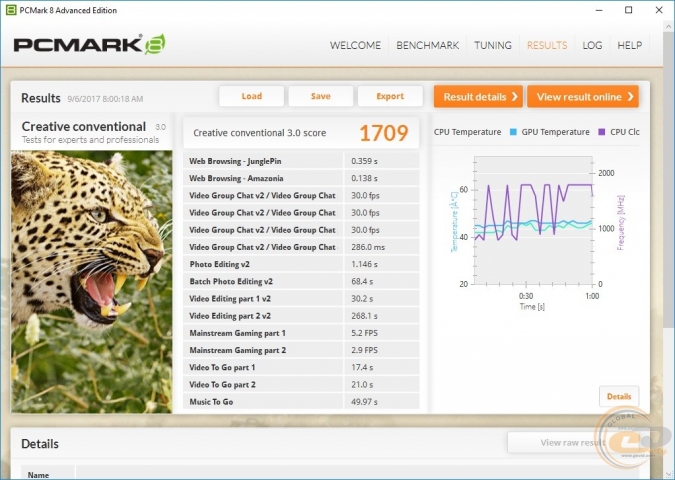The height and width of the screenshot is (480, 675).
Task: Click the Save results button
Action: [321, 96]
